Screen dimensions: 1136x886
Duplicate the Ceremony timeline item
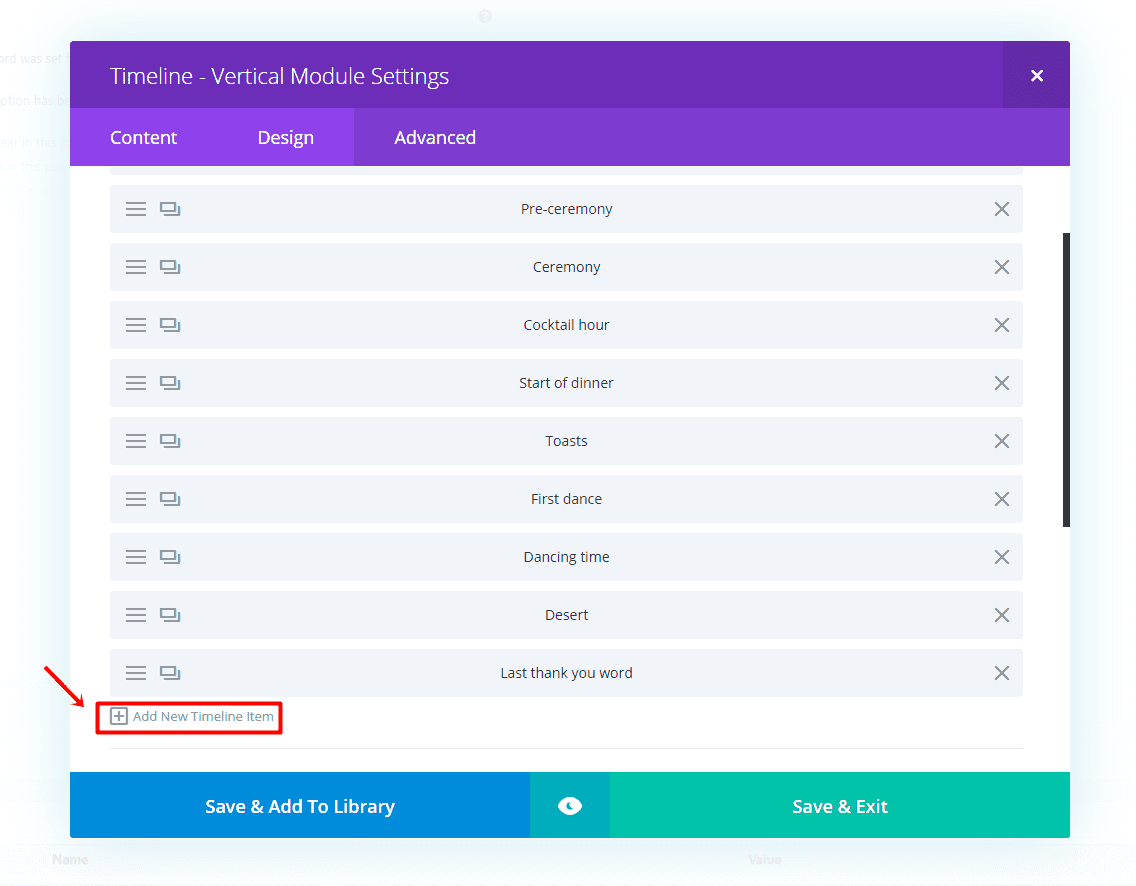tap(170, 267)
